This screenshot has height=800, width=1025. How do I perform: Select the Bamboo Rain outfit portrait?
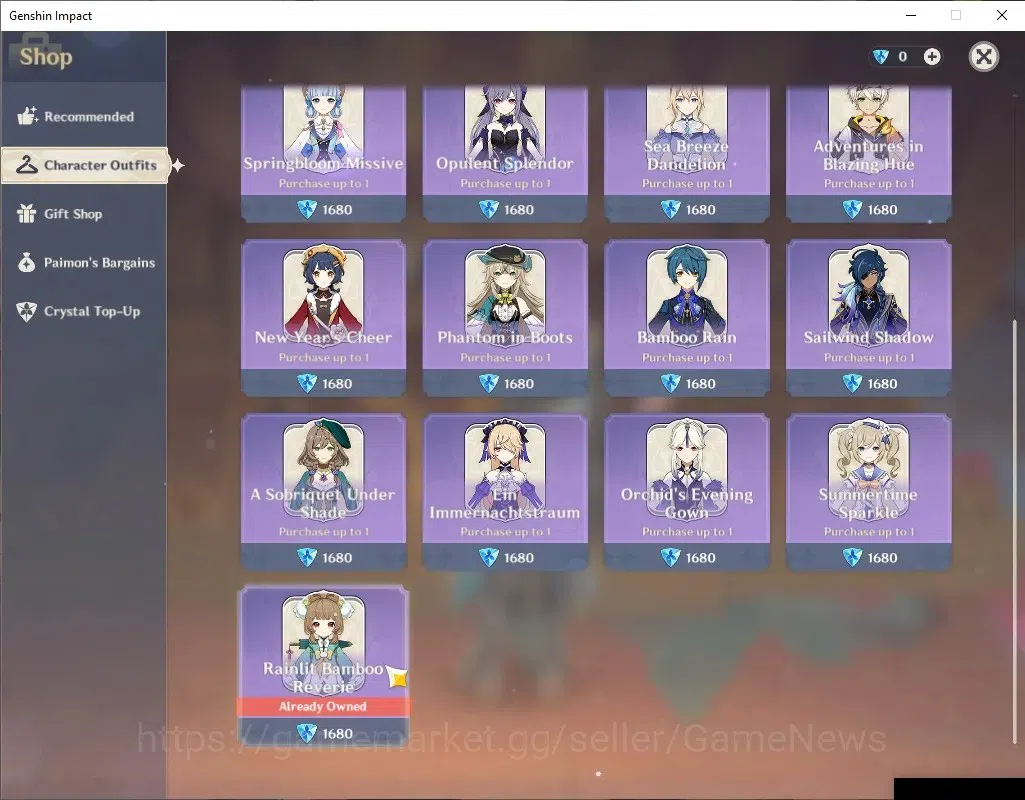[686, 295]
